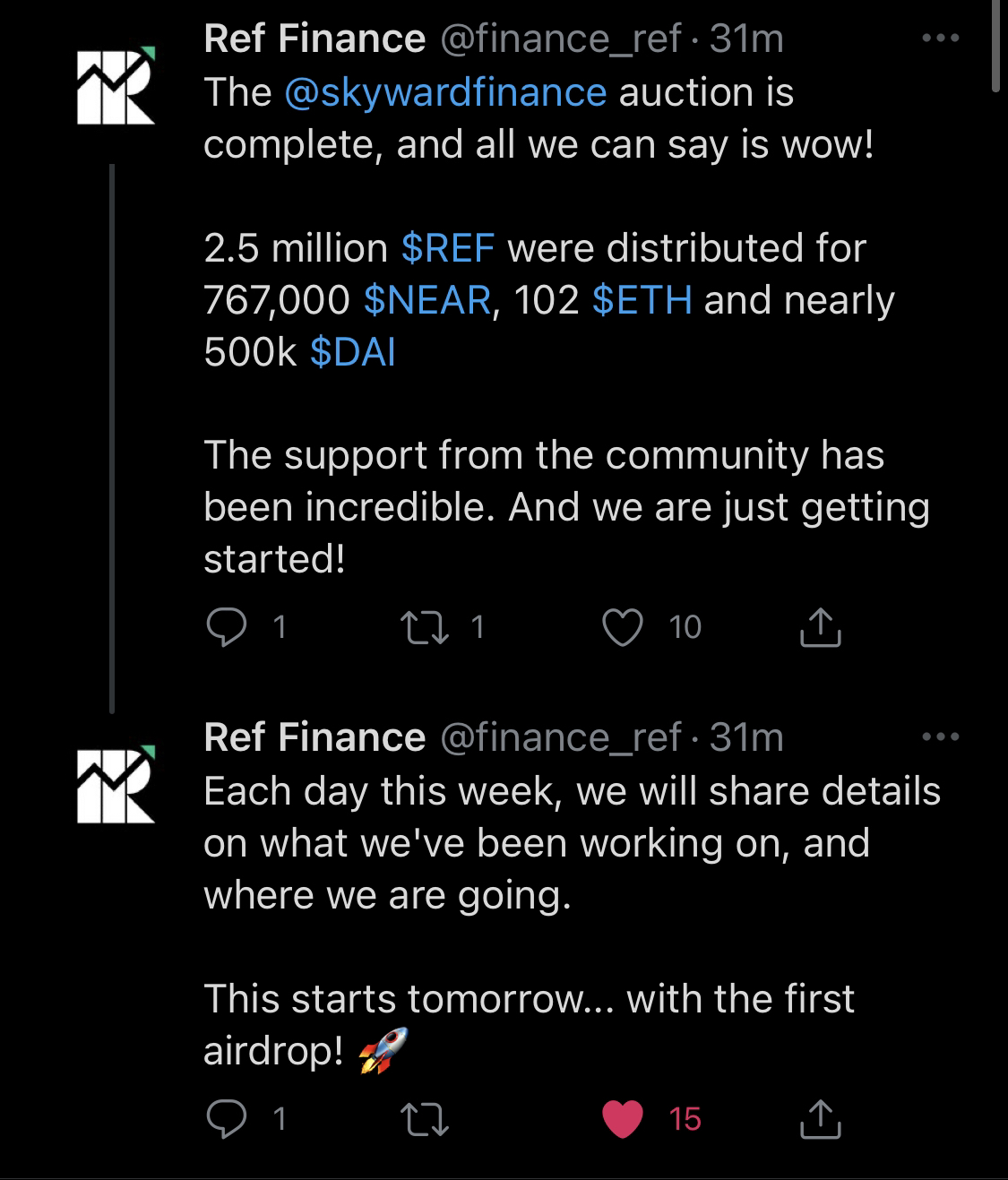Tap the $REF cashtag

(x=447, y=248)
